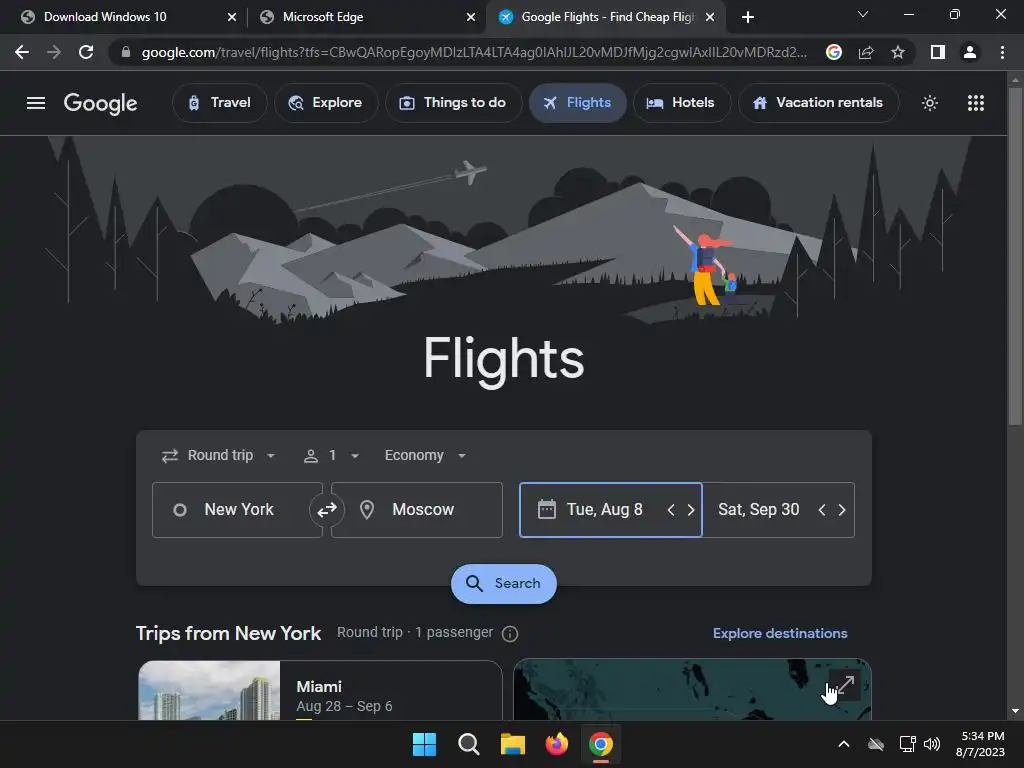Open the clock and date panel
This screenshot has width=1024, height=768.
point(981,744)
